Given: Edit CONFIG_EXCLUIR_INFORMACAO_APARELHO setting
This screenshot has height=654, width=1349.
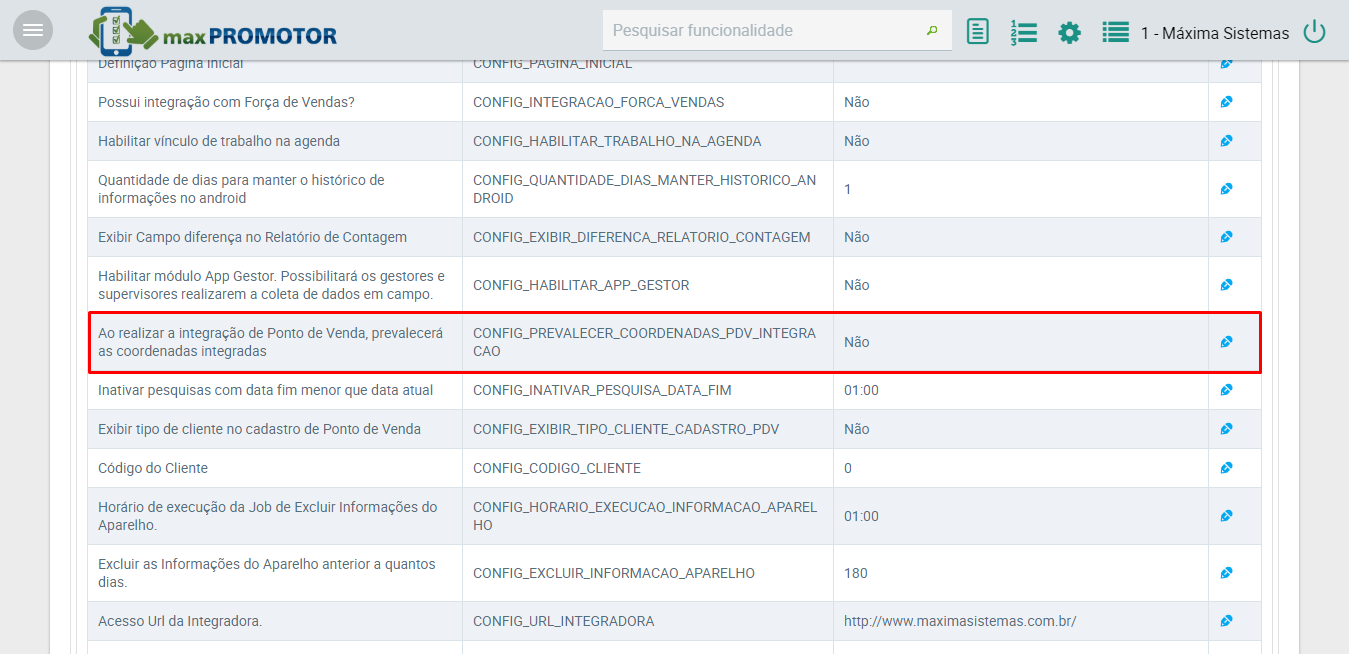Looking at the screenshot, I should [x=1226, y=573].
